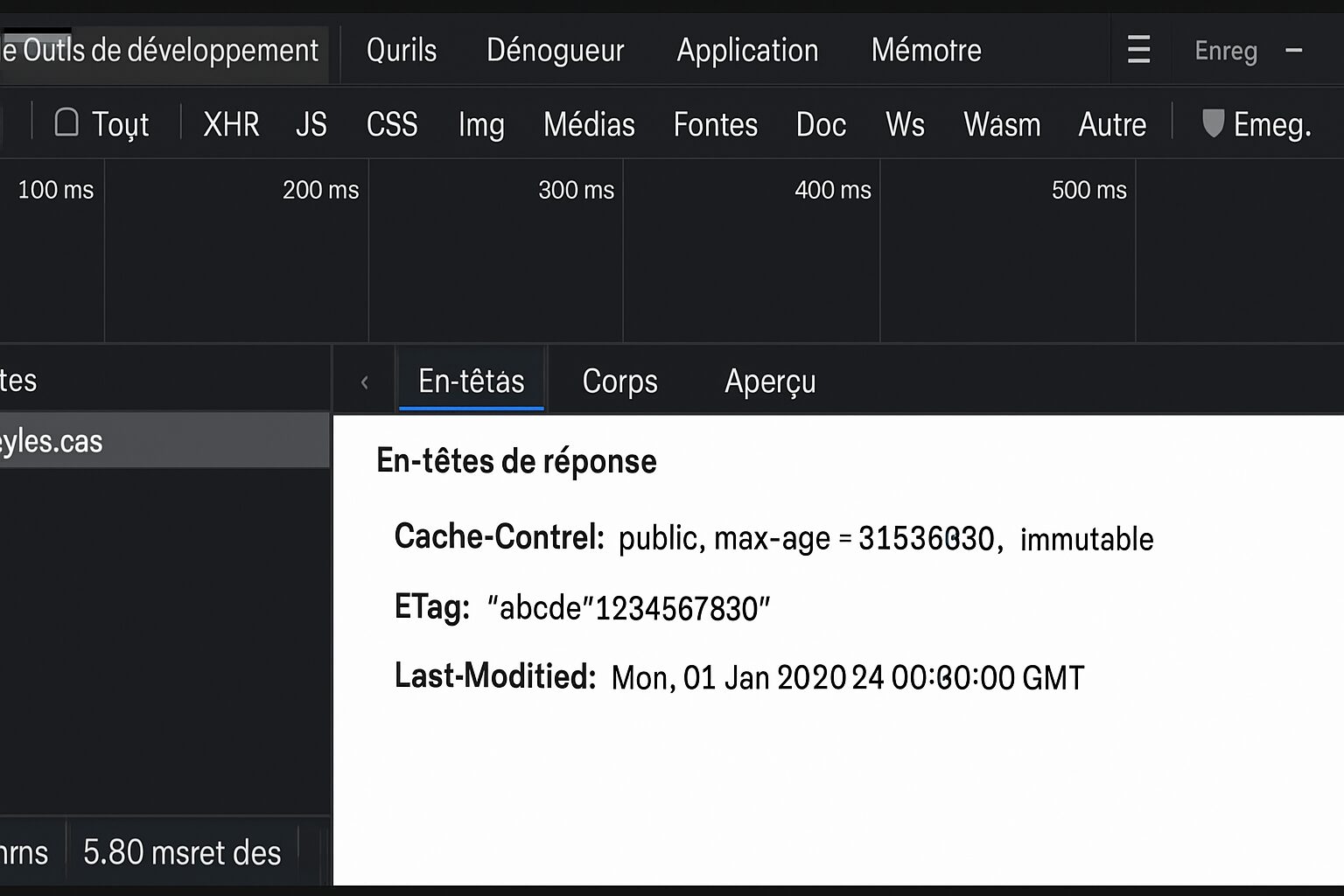Show only Fontes requests
This screenshot has width=1344, height=896.
click(x=716, y=124)
